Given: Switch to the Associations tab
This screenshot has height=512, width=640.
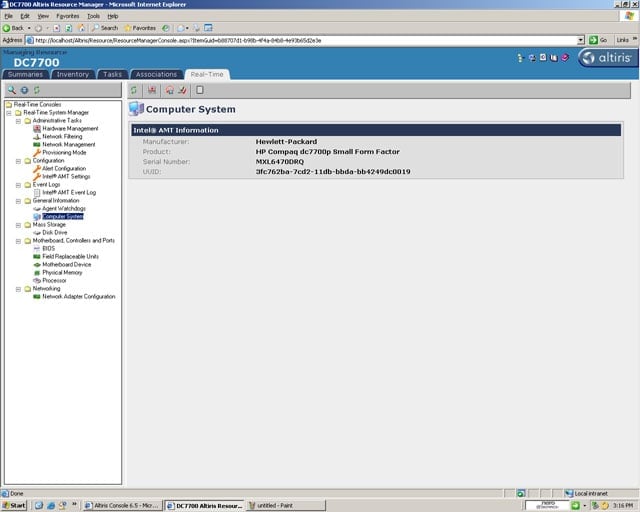Looking at the screenshot, I should tap(156, 74).
